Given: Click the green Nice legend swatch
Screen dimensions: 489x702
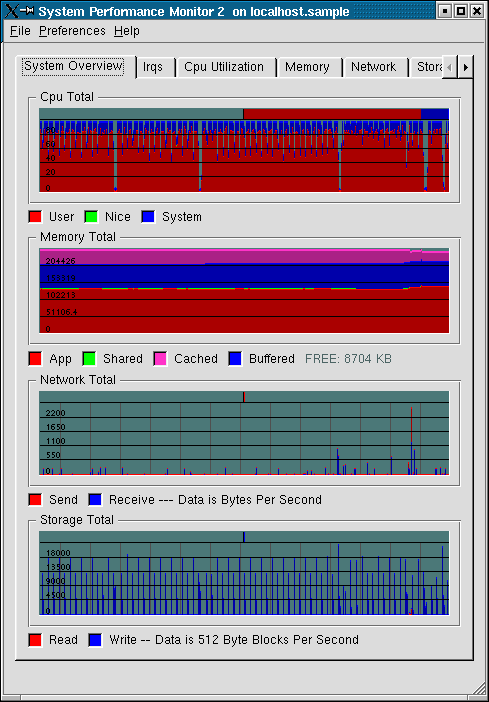Looking at the screenshot, I should (x=91, y=217).
